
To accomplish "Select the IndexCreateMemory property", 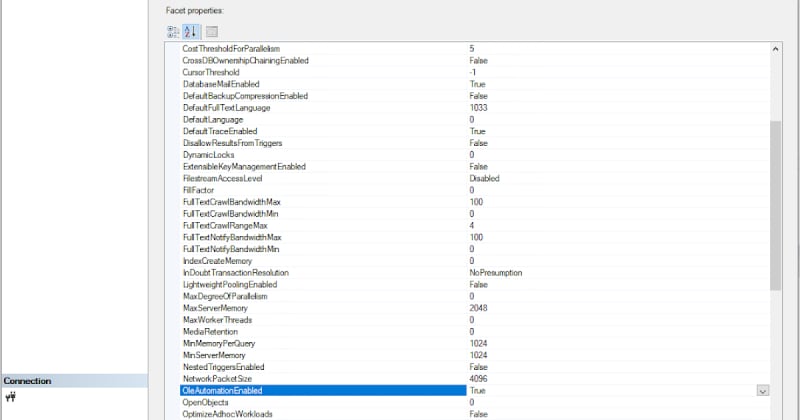I will pyautogui.click(x=217, y=261).
